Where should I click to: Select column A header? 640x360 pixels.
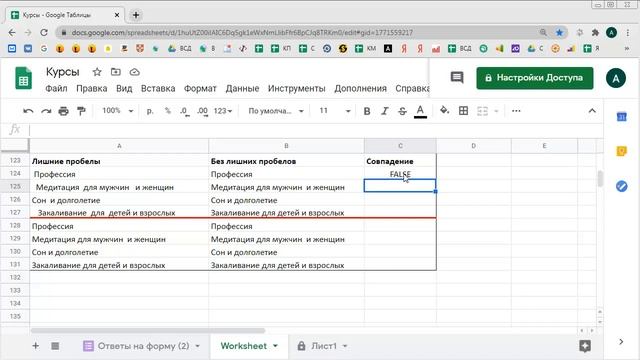(x=119, y=146)
